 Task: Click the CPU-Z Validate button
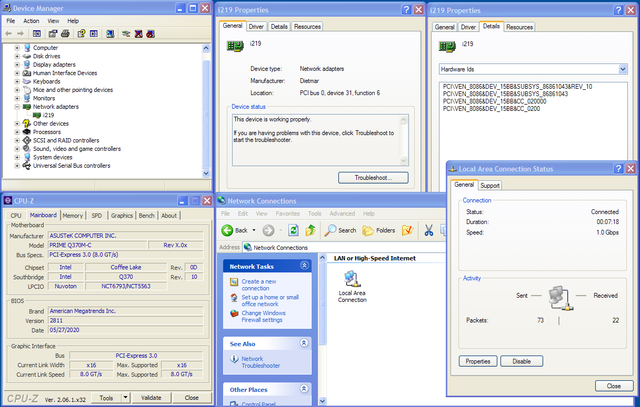coord(151,397)
